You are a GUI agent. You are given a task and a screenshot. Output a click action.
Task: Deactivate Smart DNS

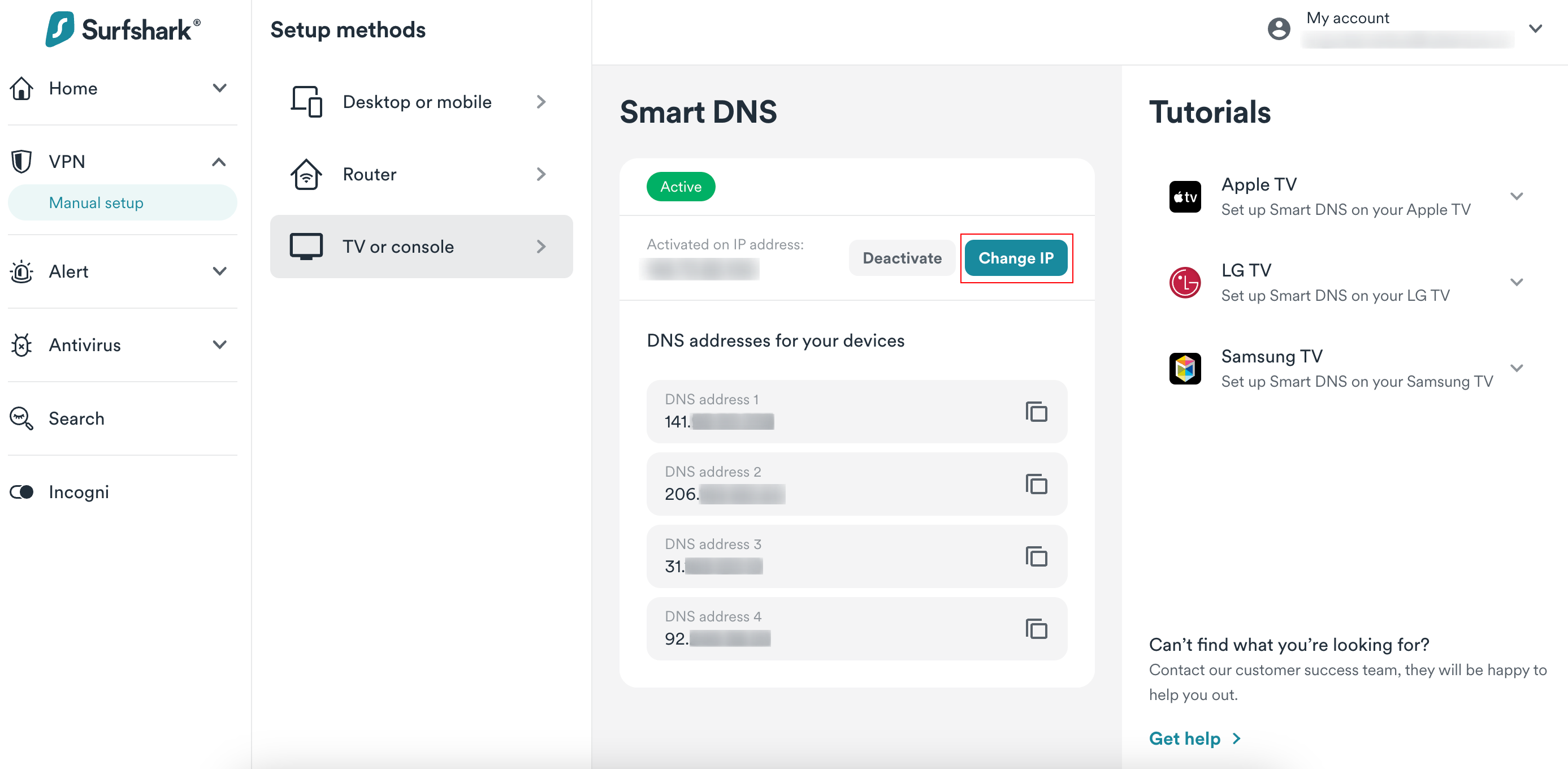(902, 257)
